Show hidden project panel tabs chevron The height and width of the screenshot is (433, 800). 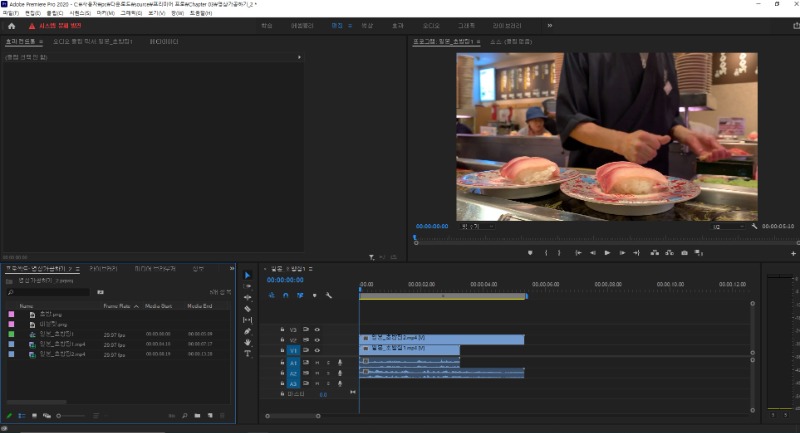[232, 268]
